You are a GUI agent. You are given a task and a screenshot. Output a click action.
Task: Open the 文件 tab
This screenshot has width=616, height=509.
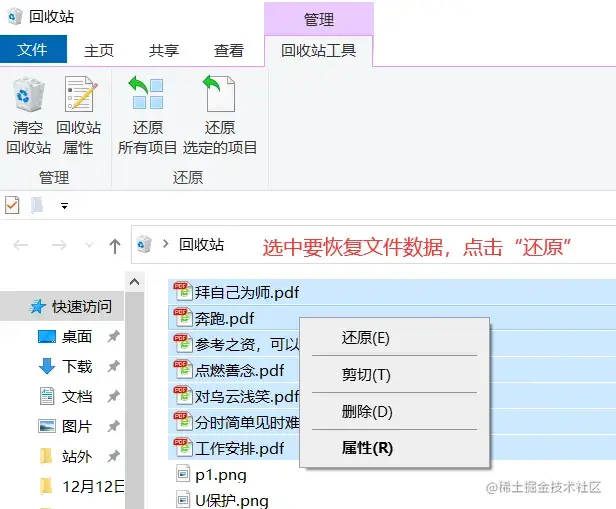pos(33,49)
